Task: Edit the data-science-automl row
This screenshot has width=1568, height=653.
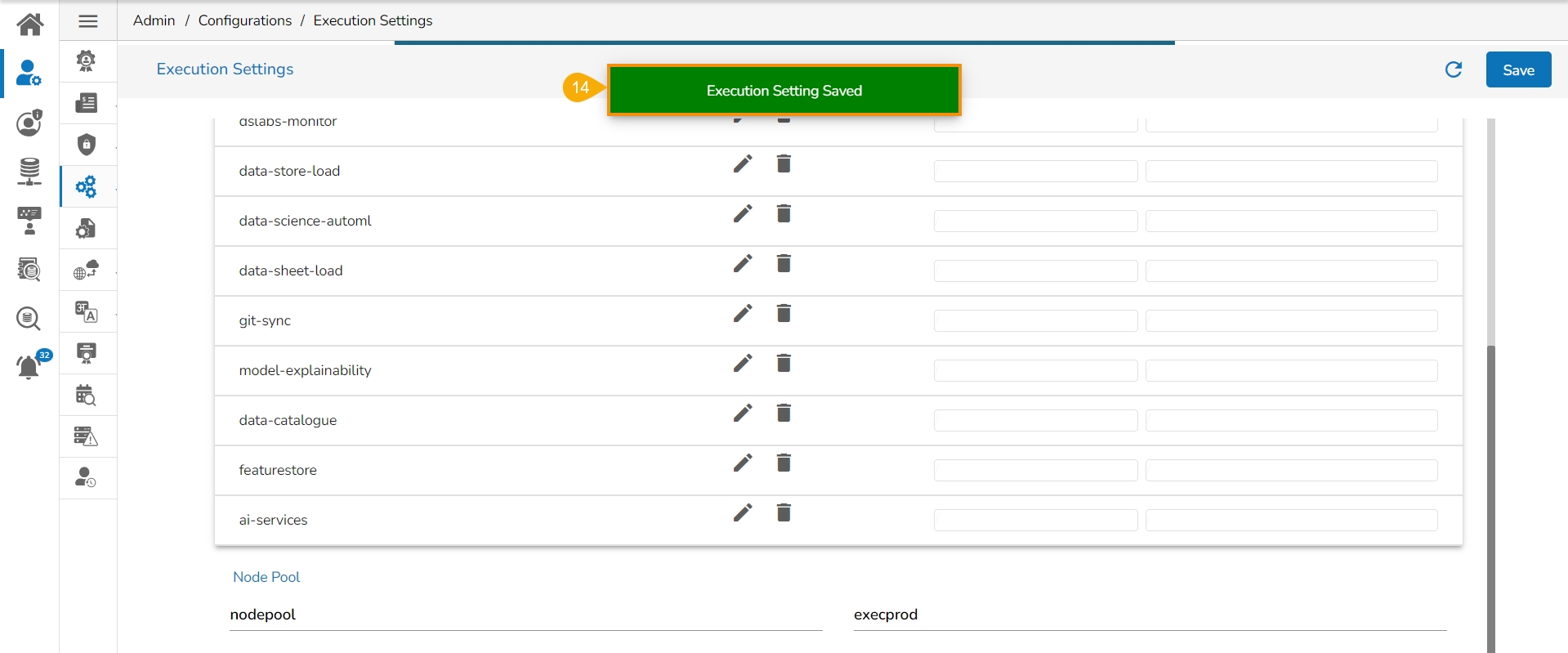Action: pyautogui.click(x=743, y=213)
